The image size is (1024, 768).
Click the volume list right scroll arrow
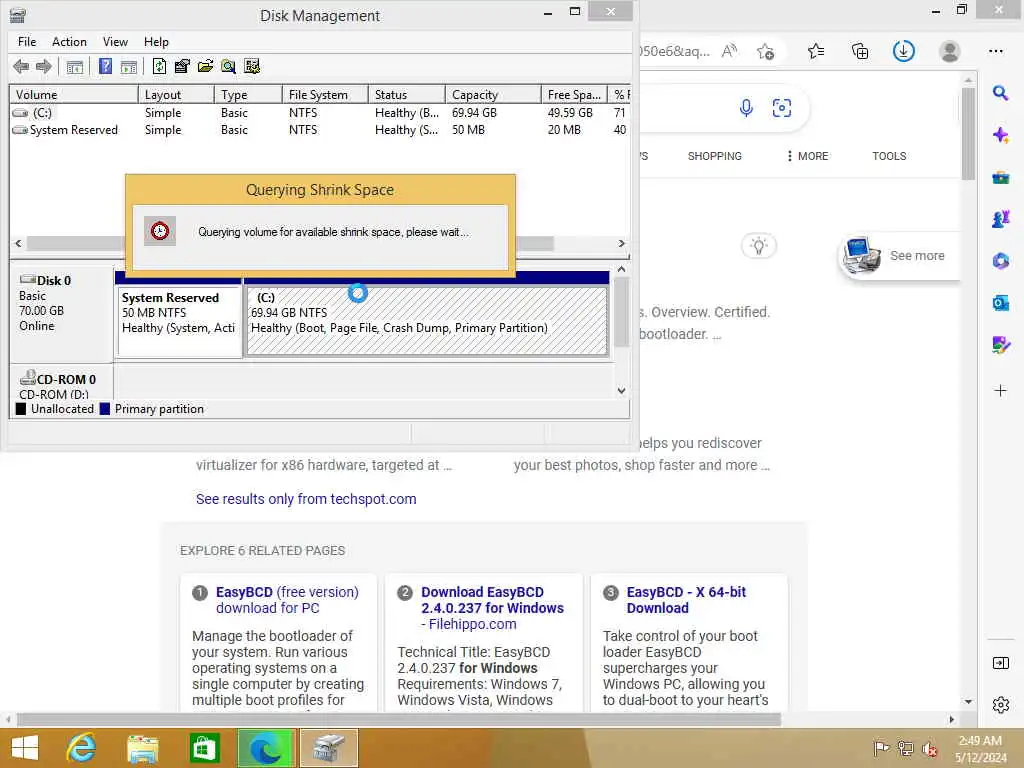coord(622,243)
